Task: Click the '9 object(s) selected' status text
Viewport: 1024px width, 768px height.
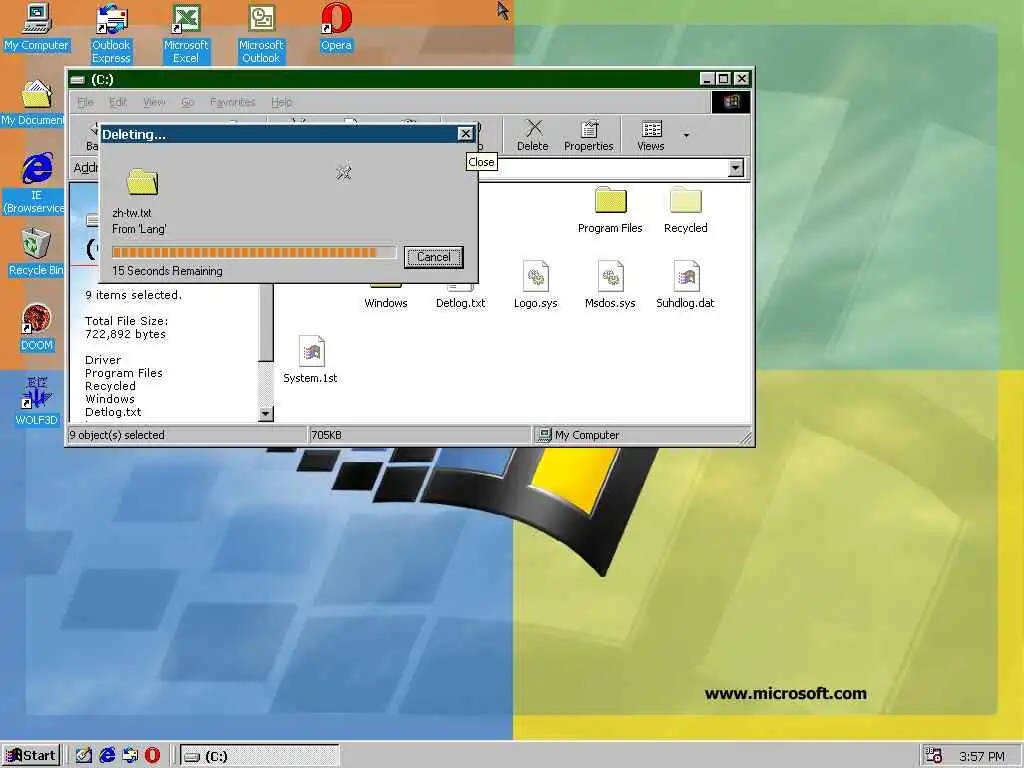Action: click(x=117, y=435)
